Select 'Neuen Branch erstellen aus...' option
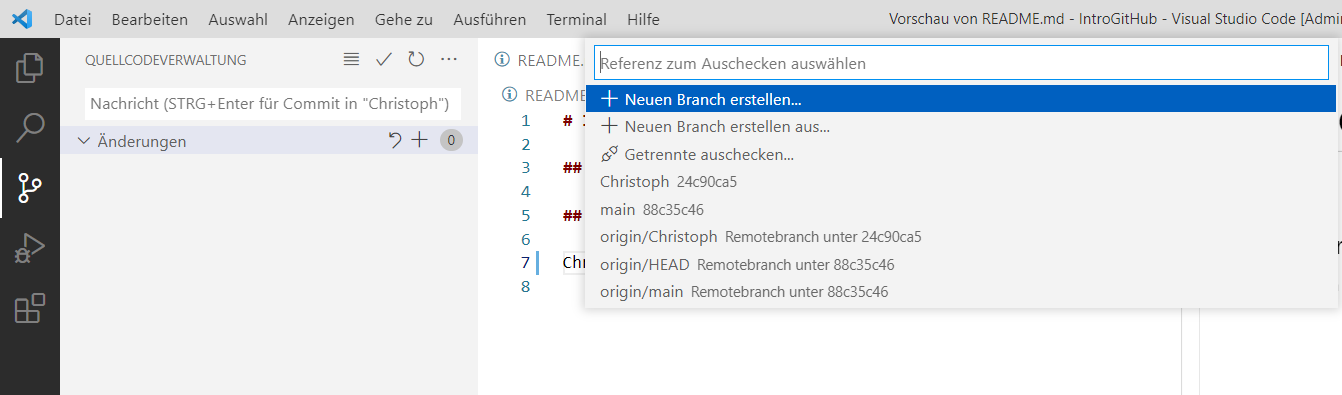This screenshot has height=395, width=1342. [x=961, y=127]
